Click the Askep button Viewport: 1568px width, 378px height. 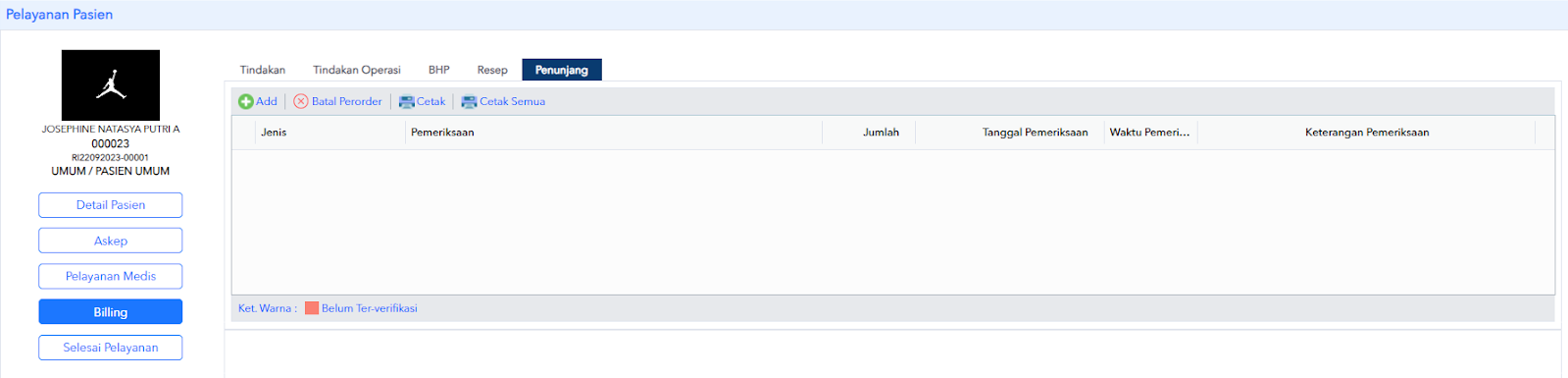pyautogui.click(x=111, y=241)
